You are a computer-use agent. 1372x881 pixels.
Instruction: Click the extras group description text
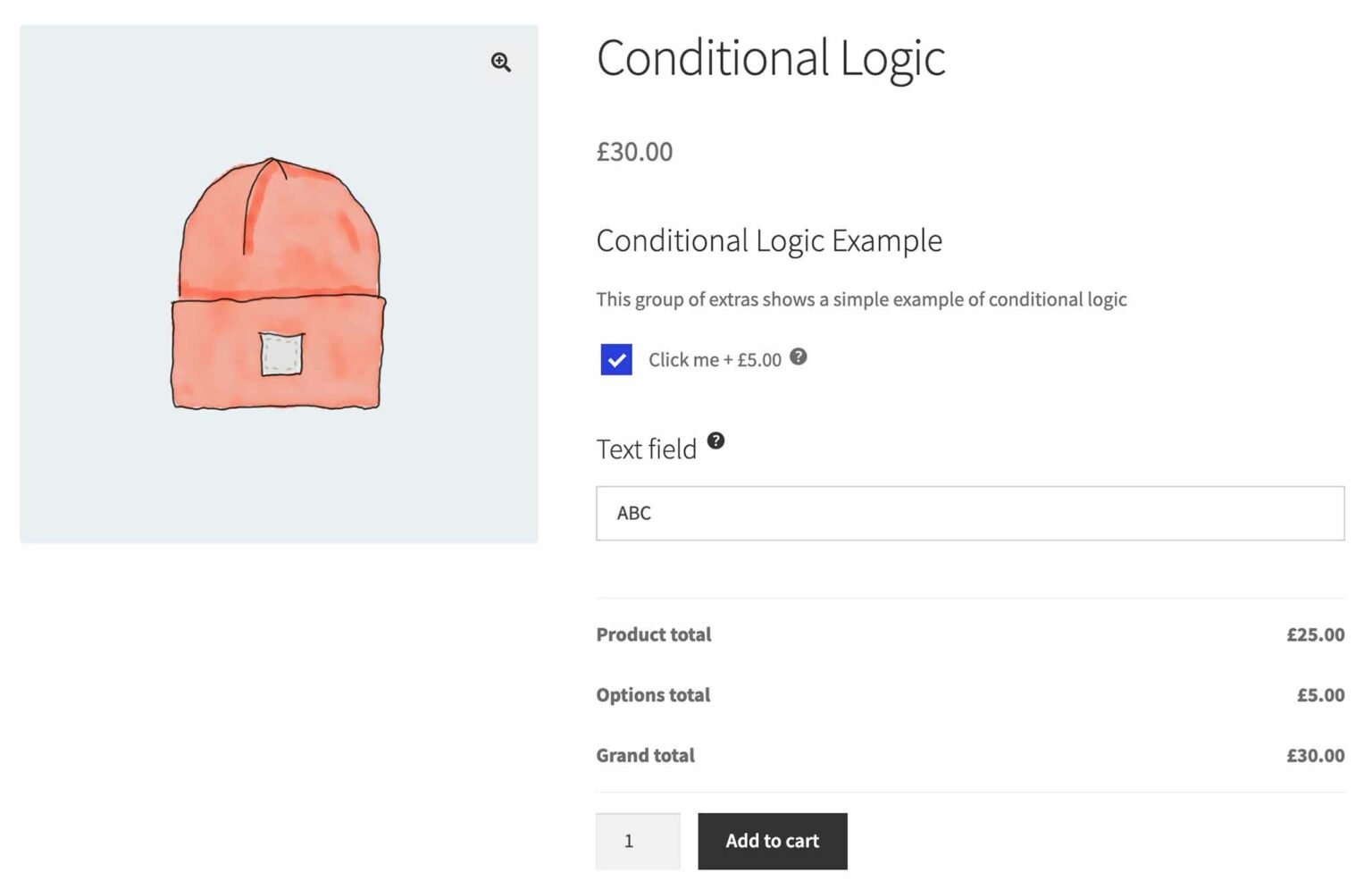click(861, 299)
